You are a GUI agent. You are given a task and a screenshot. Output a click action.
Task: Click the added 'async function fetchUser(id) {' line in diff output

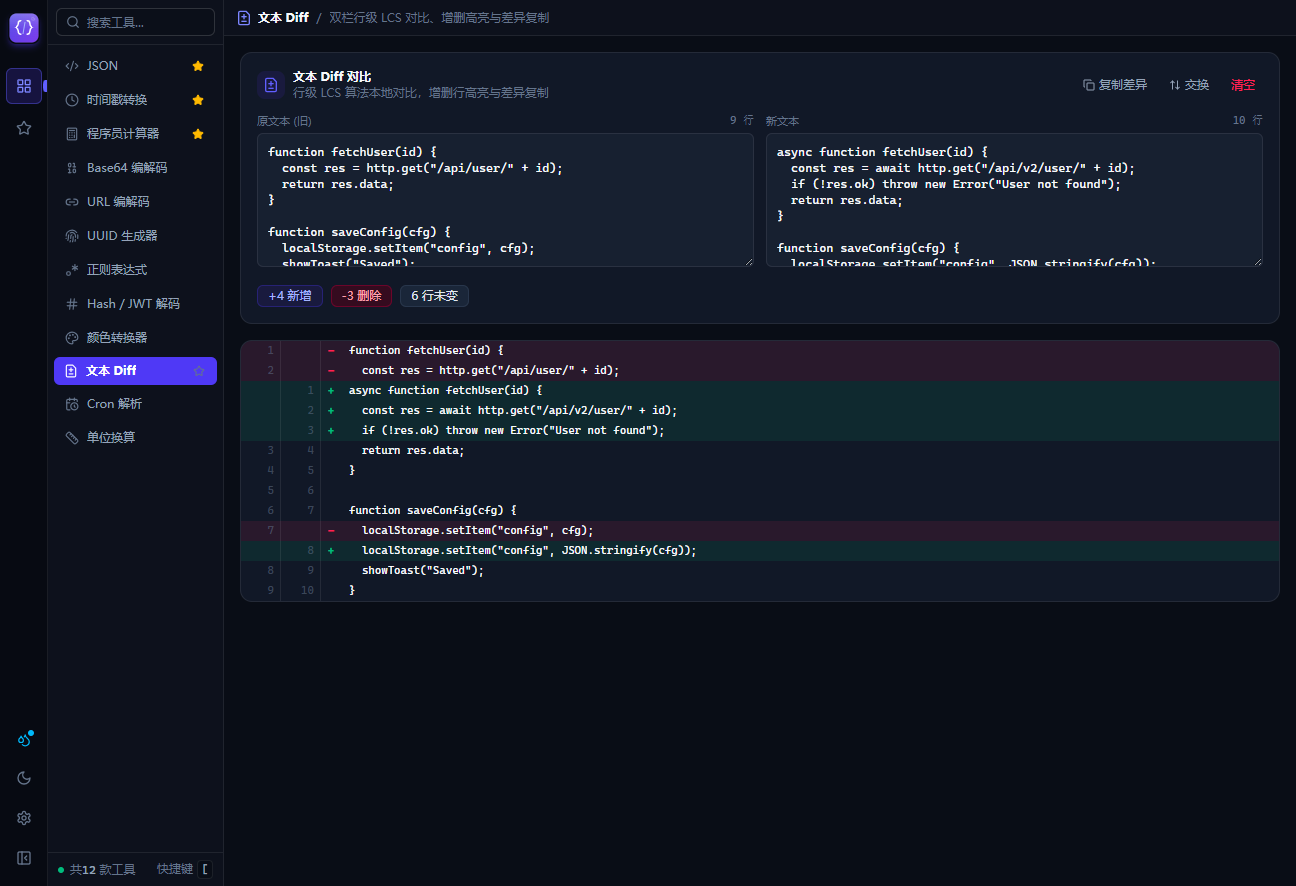pyautogui.click(x=760, y=391)
